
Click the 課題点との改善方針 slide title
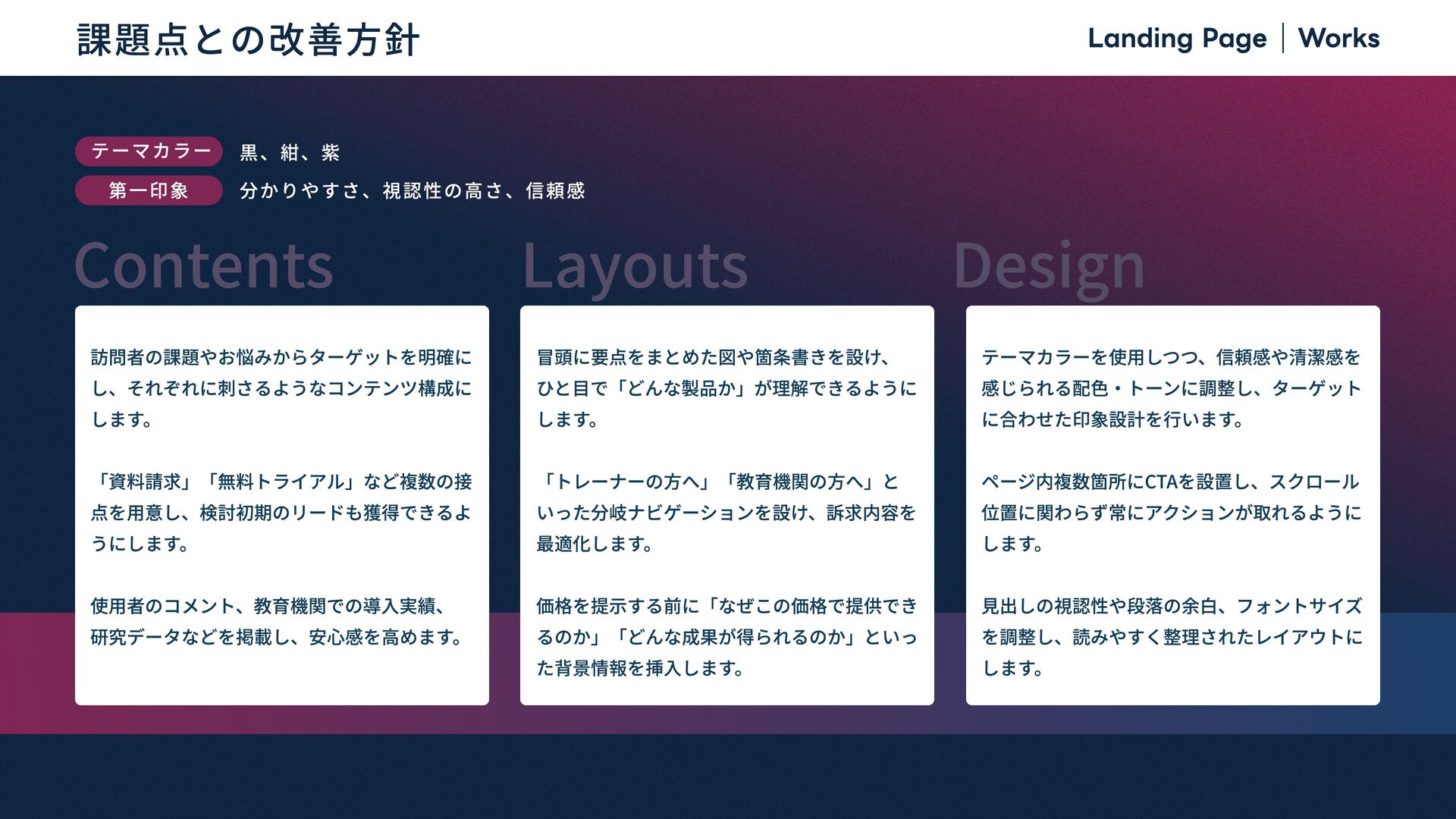(x=248, y=40)
